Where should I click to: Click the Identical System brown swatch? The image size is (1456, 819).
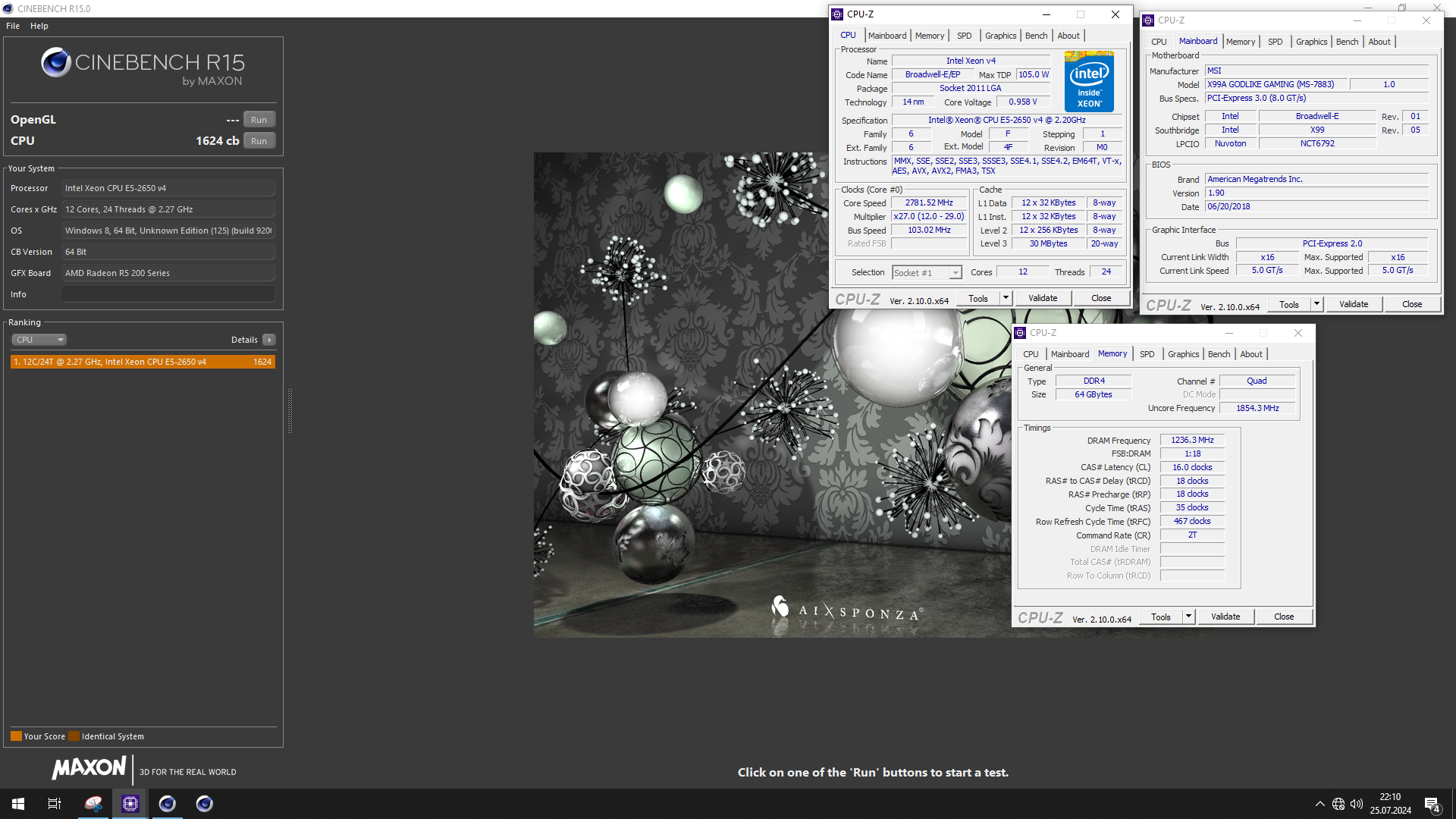(x=74, y=736)
